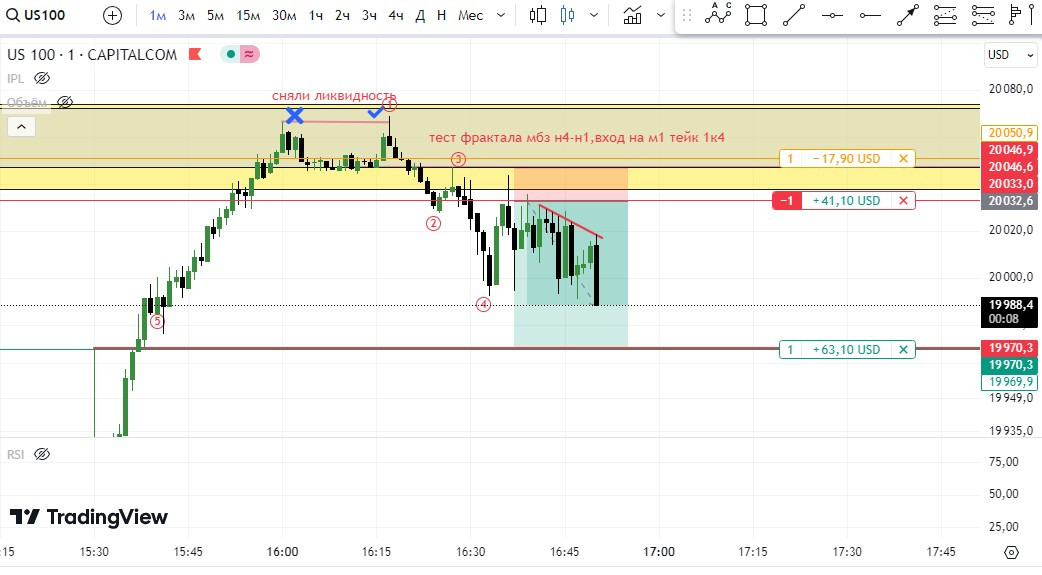Screen dimensions: 1042x575
Task: Cancel the −17,90 USD stop order
Action: pos(904,159)
